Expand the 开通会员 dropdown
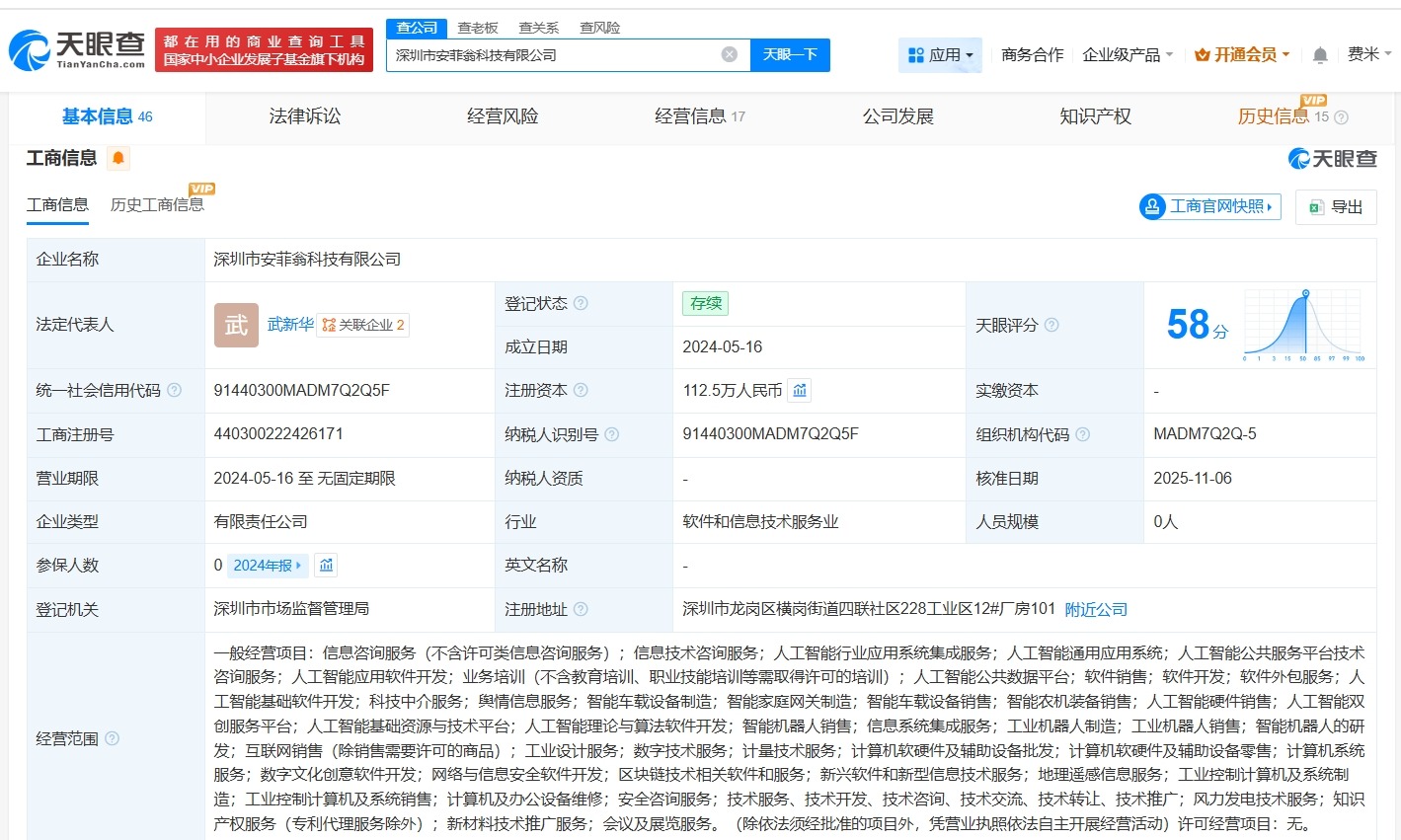 pyautogui.click(x=1242, y=54)
